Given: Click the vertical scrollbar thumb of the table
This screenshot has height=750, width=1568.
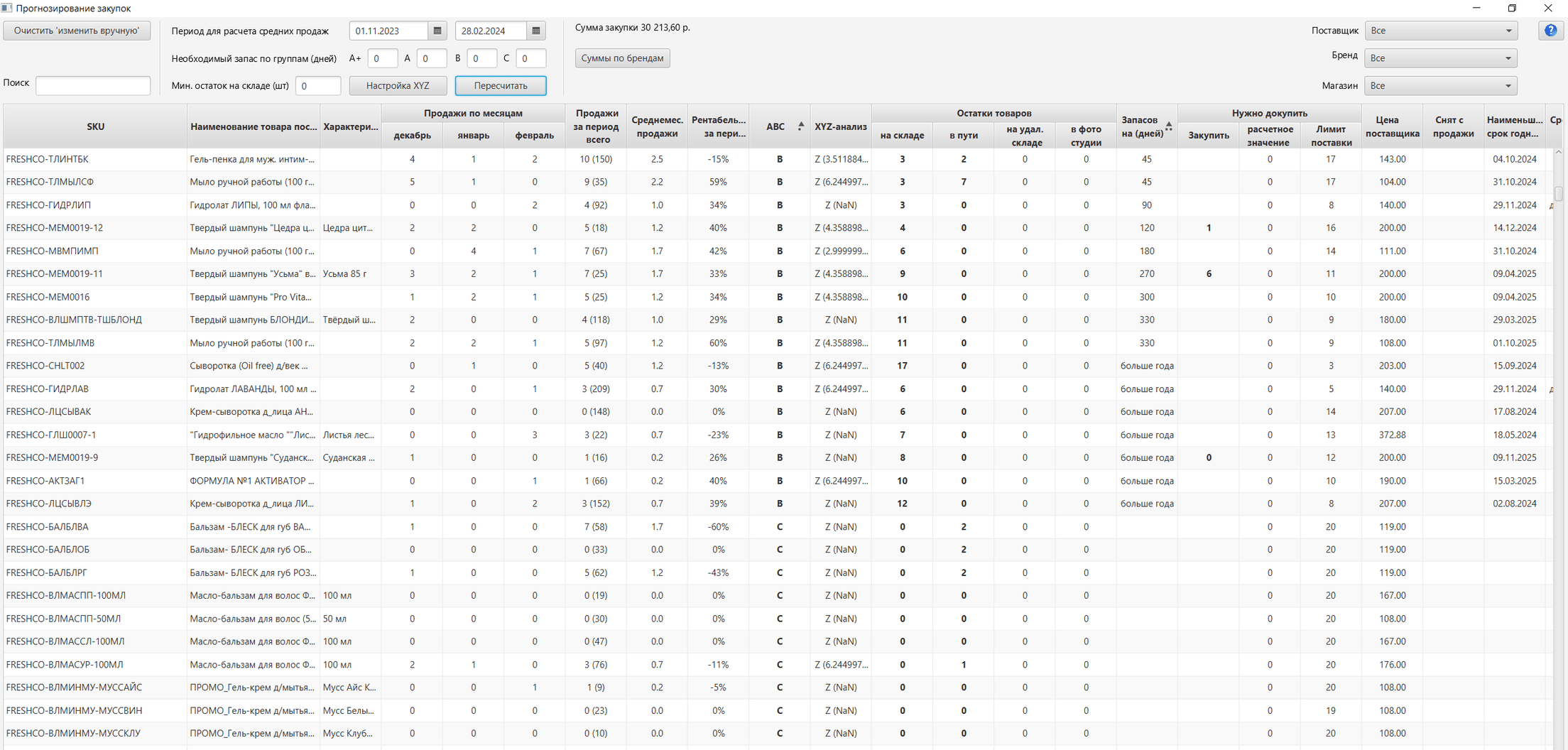Looking at the screenshot, I should (1558, 193).
